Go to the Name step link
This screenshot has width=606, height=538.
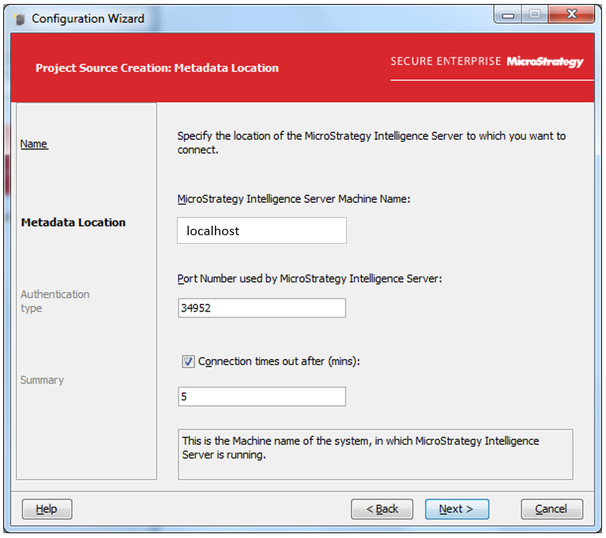click(x=34, y=144)
